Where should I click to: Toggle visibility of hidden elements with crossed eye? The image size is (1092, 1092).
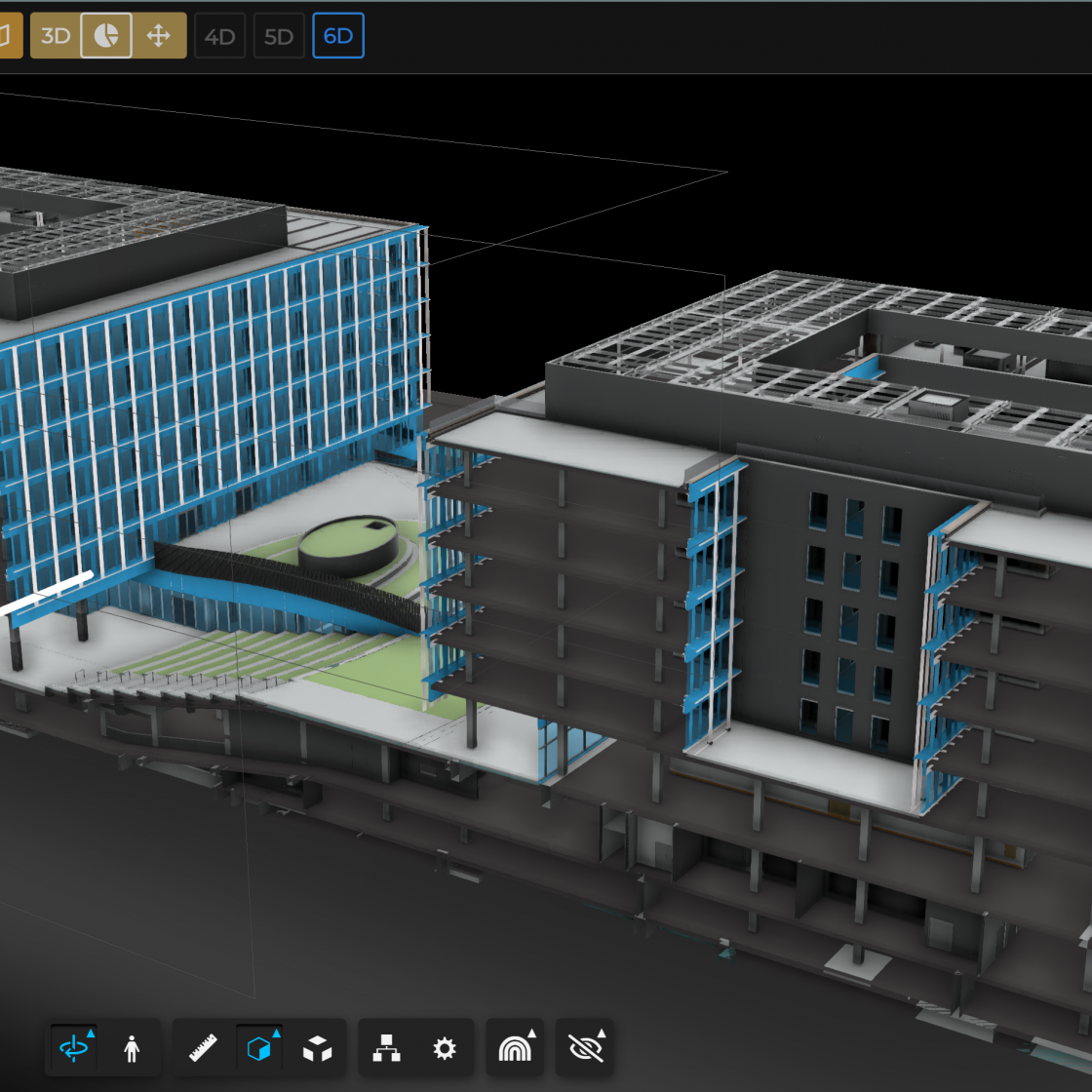[585, 1048]
